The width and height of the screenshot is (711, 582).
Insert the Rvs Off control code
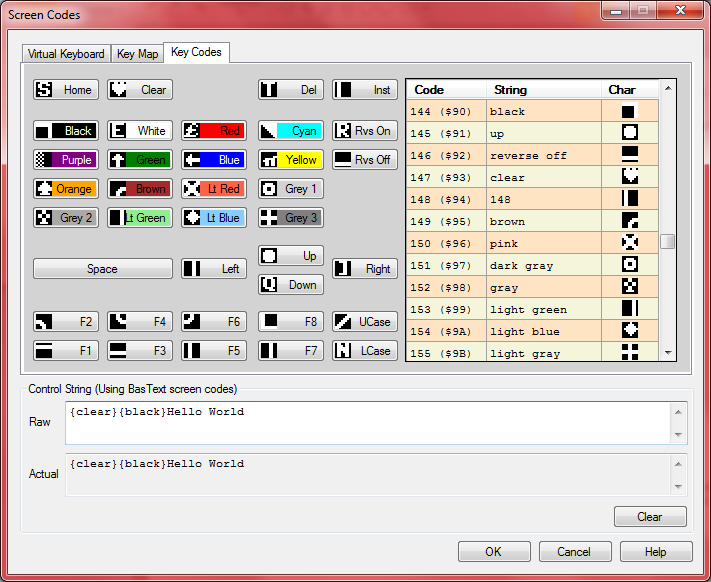click(365, 160)
